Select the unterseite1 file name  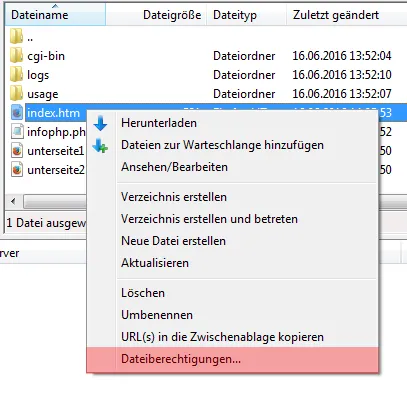pyautogui.click(x=56, y=151)
